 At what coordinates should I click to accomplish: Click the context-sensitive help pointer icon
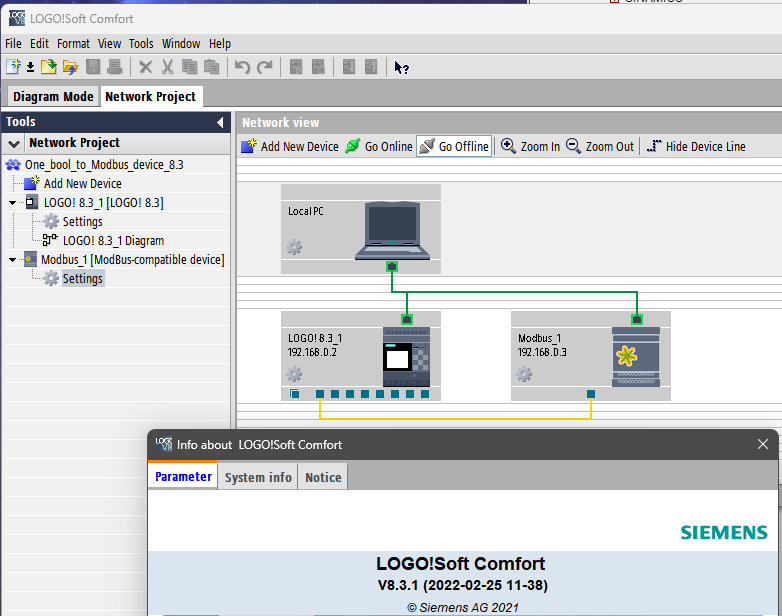pyautogui.click(x=401, y=67)
